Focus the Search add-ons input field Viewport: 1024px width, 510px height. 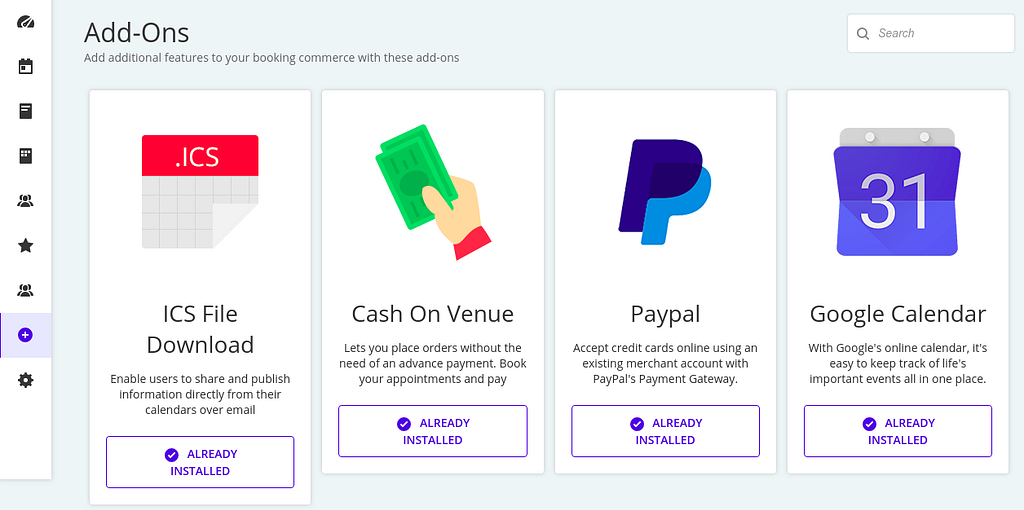click(940, 34)
